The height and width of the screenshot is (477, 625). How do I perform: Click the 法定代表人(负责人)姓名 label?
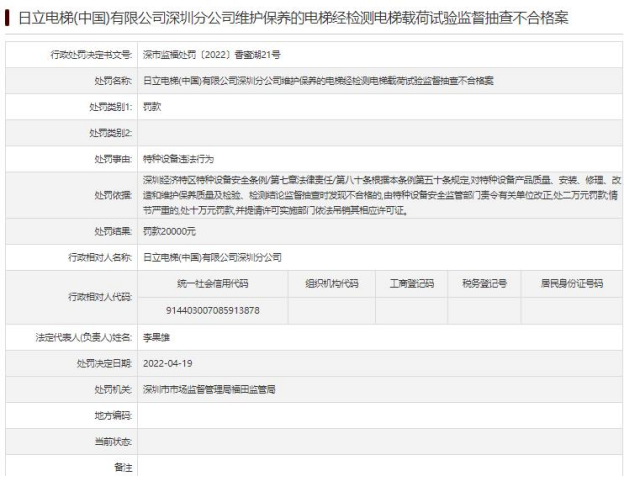click(x=83, y=338)
